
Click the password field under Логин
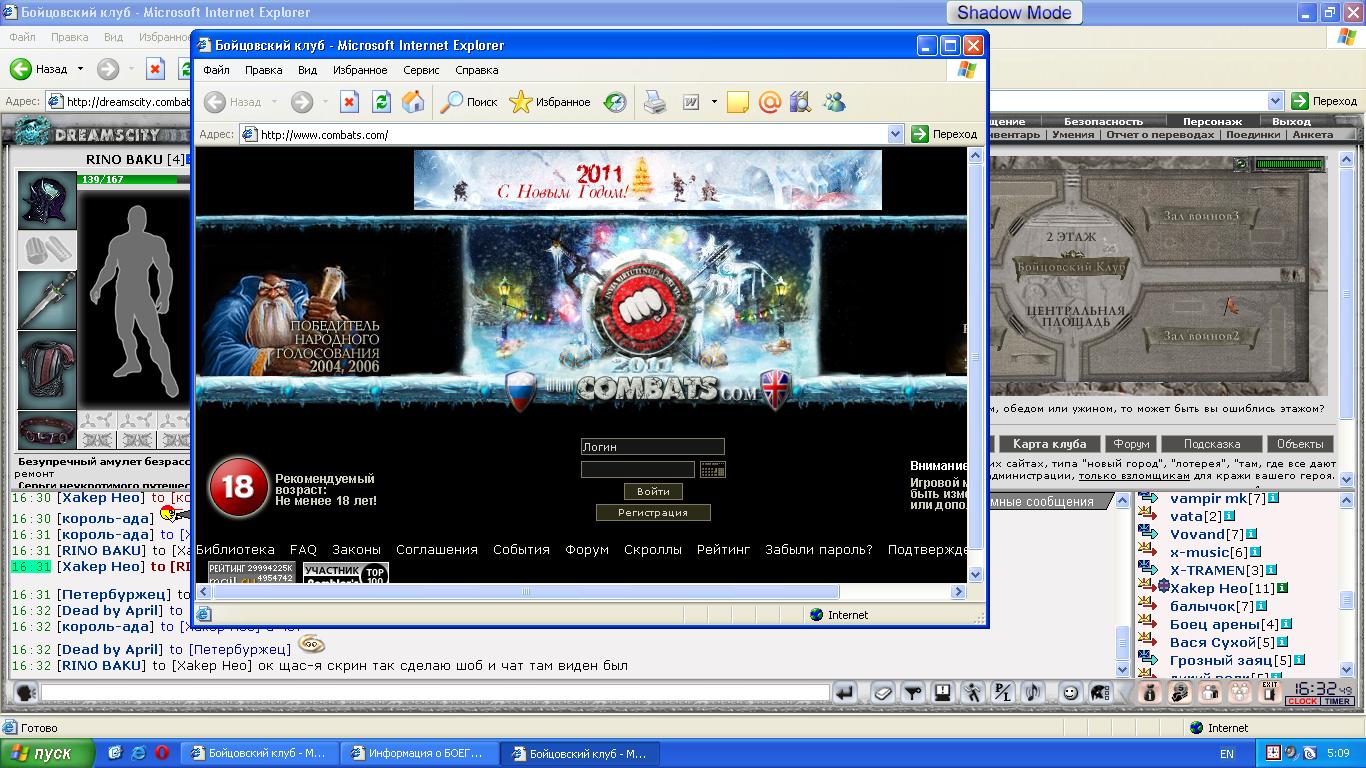pyautogui.click(x=637, y=469)
